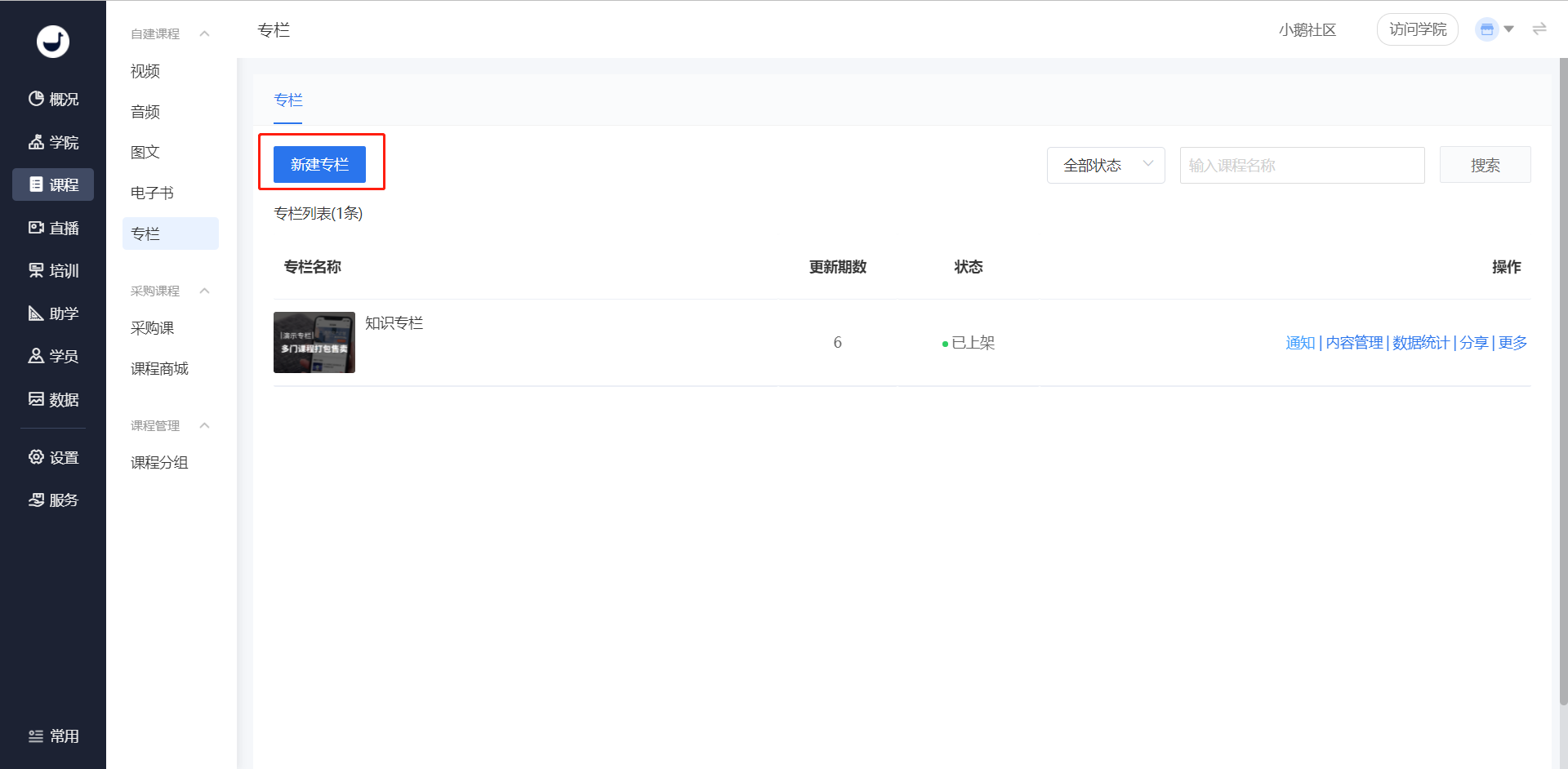This screenshot has width=1568, height=769.
Task: Click the Xiaoetong logo at top of sidebar
Action: [53, 41]
